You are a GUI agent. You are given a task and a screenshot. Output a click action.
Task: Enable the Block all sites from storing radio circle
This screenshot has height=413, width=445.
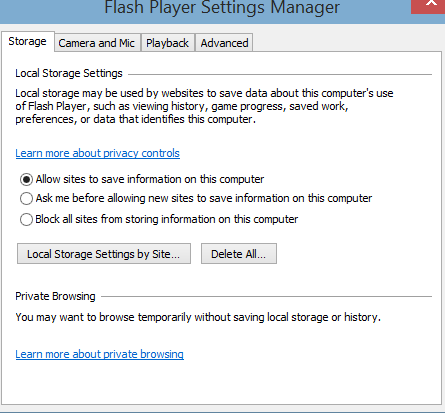pos(26,219)
